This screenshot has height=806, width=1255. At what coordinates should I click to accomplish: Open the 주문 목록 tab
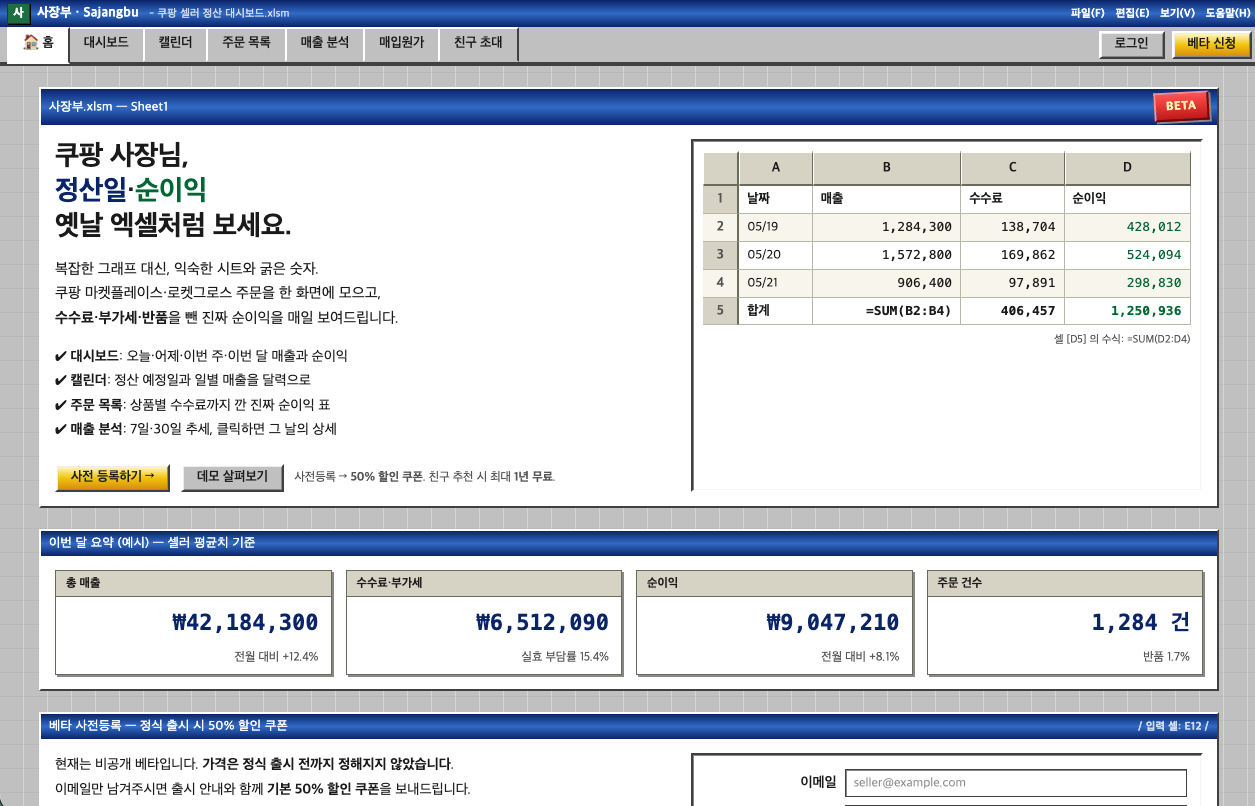246,44
